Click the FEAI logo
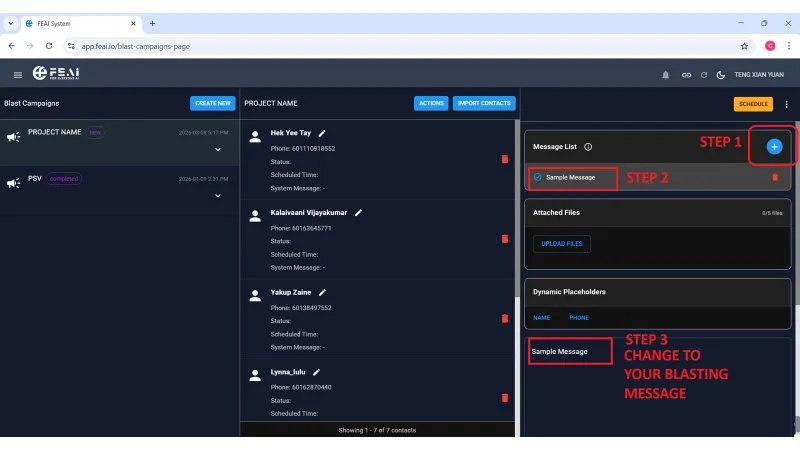 pyautogui.click(x=56, y=73)
